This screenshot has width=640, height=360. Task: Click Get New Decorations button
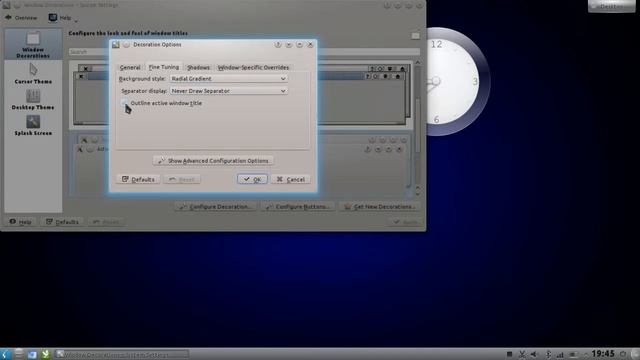click(x=380, y=207)
